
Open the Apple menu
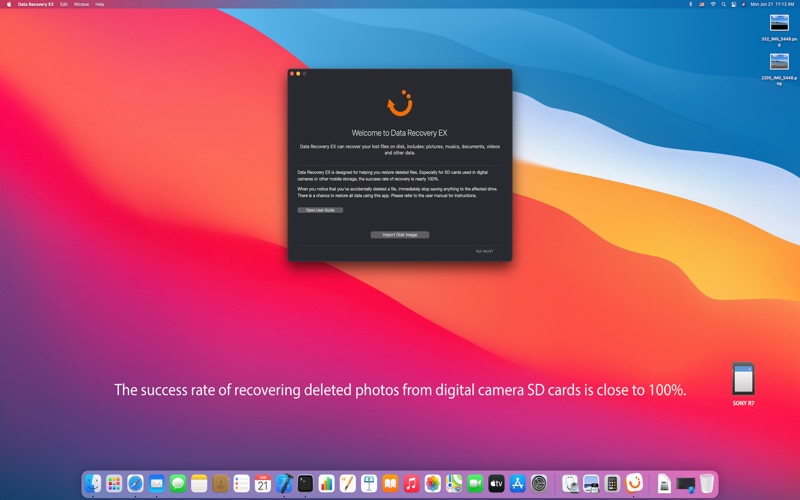click(x=9, y=4)
